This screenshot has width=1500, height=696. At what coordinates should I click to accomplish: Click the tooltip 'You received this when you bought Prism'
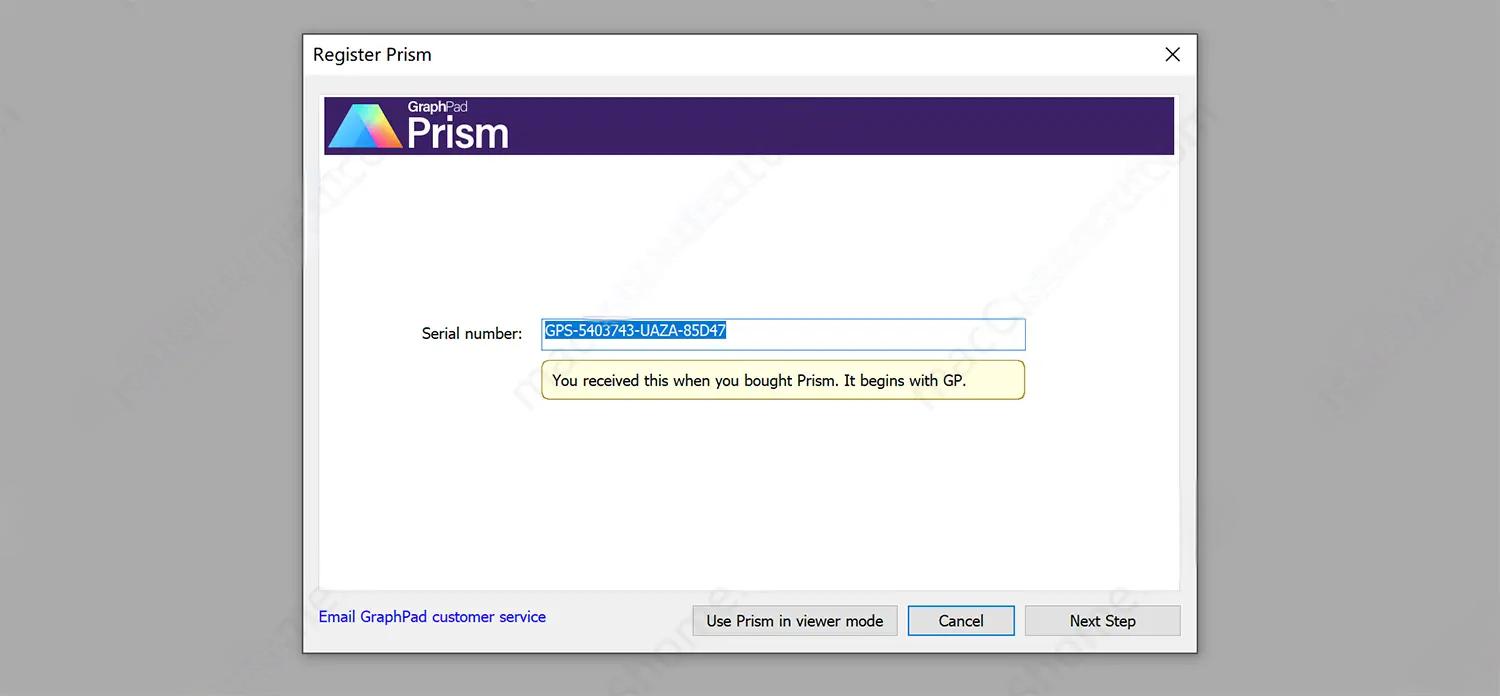tap(783, 380)
